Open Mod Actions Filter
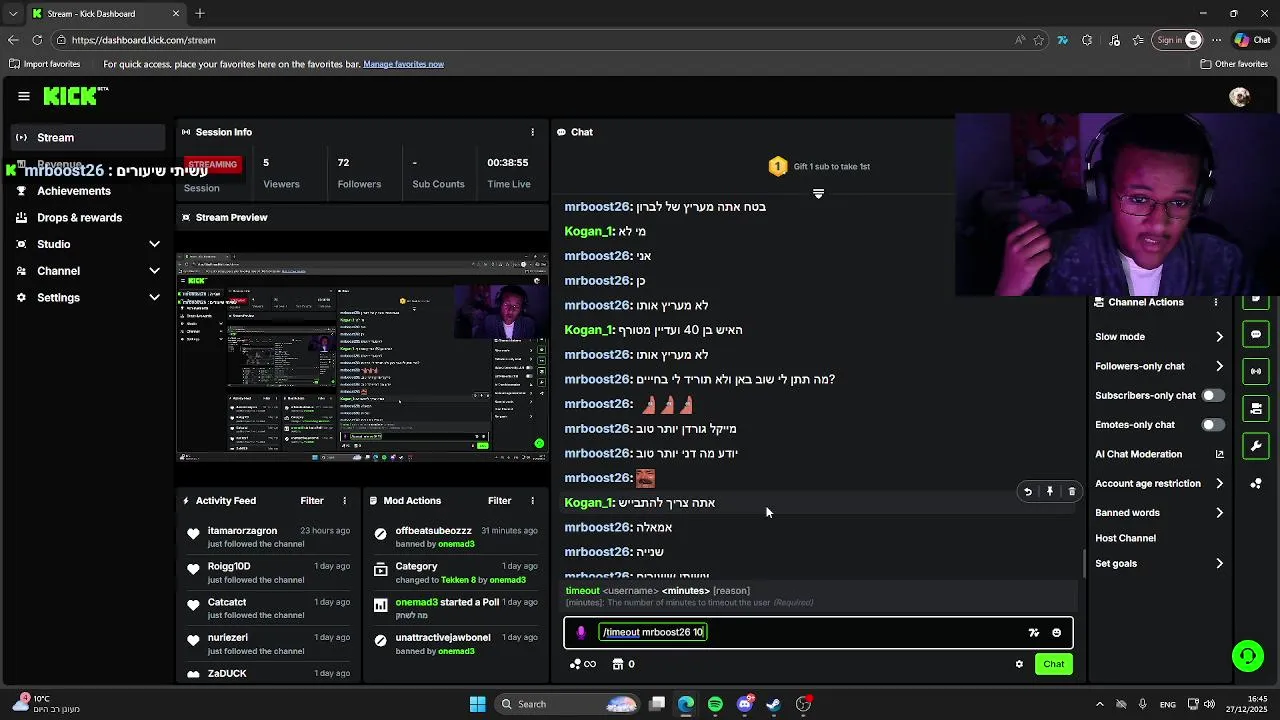The width and height of the screenshot is (1280, 720). (x=499, y=501)
